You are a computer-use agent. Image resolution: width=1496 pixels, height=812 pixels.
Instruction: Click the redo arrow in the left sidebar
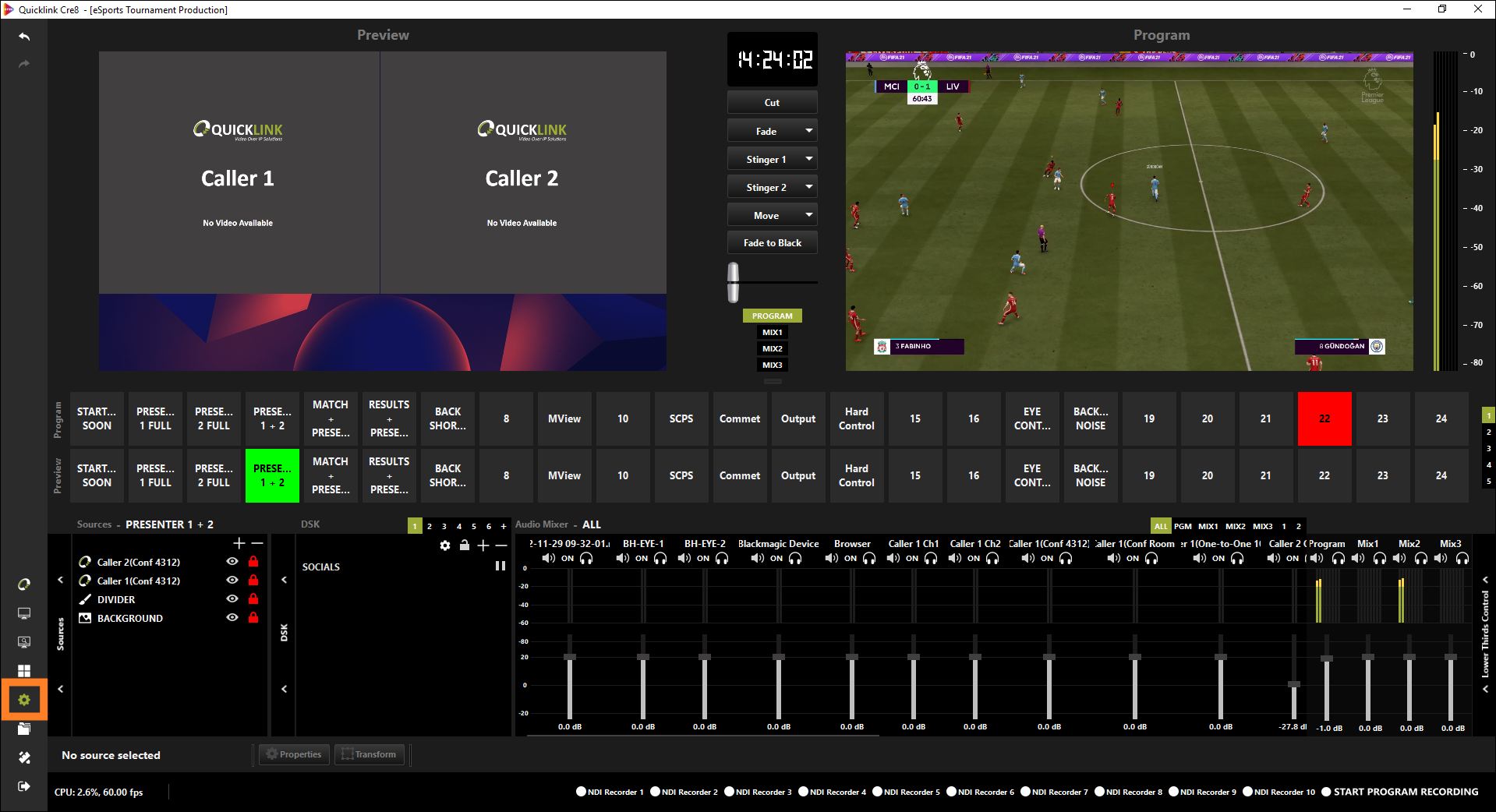[24, 64]
